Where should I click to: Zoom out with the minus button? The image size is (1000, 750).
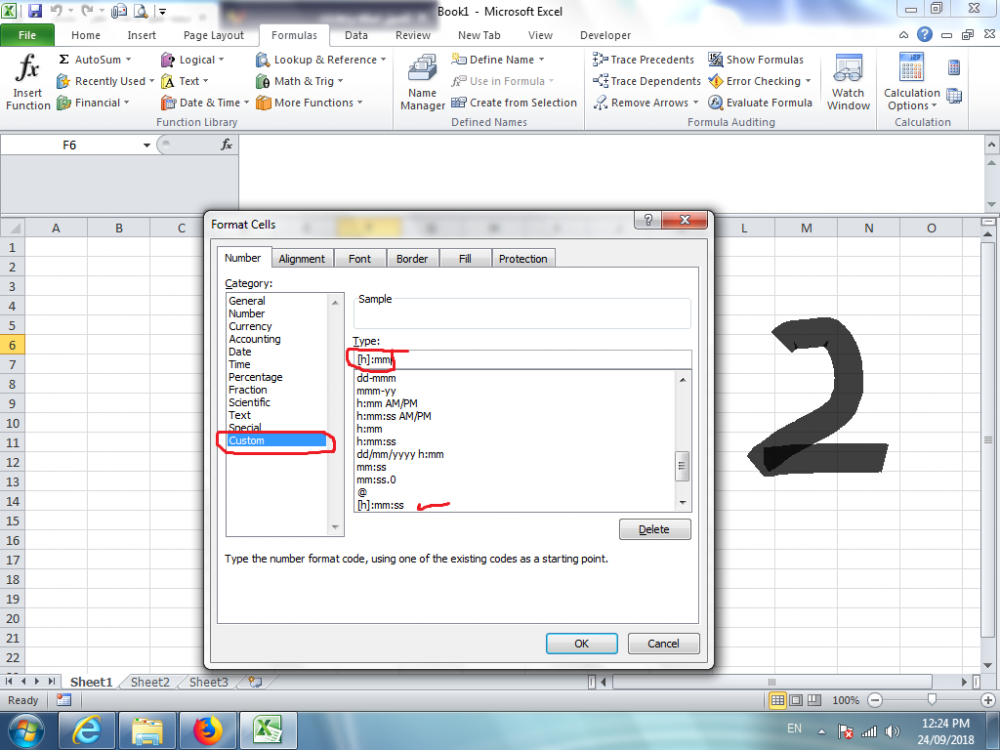click(875, 700)
